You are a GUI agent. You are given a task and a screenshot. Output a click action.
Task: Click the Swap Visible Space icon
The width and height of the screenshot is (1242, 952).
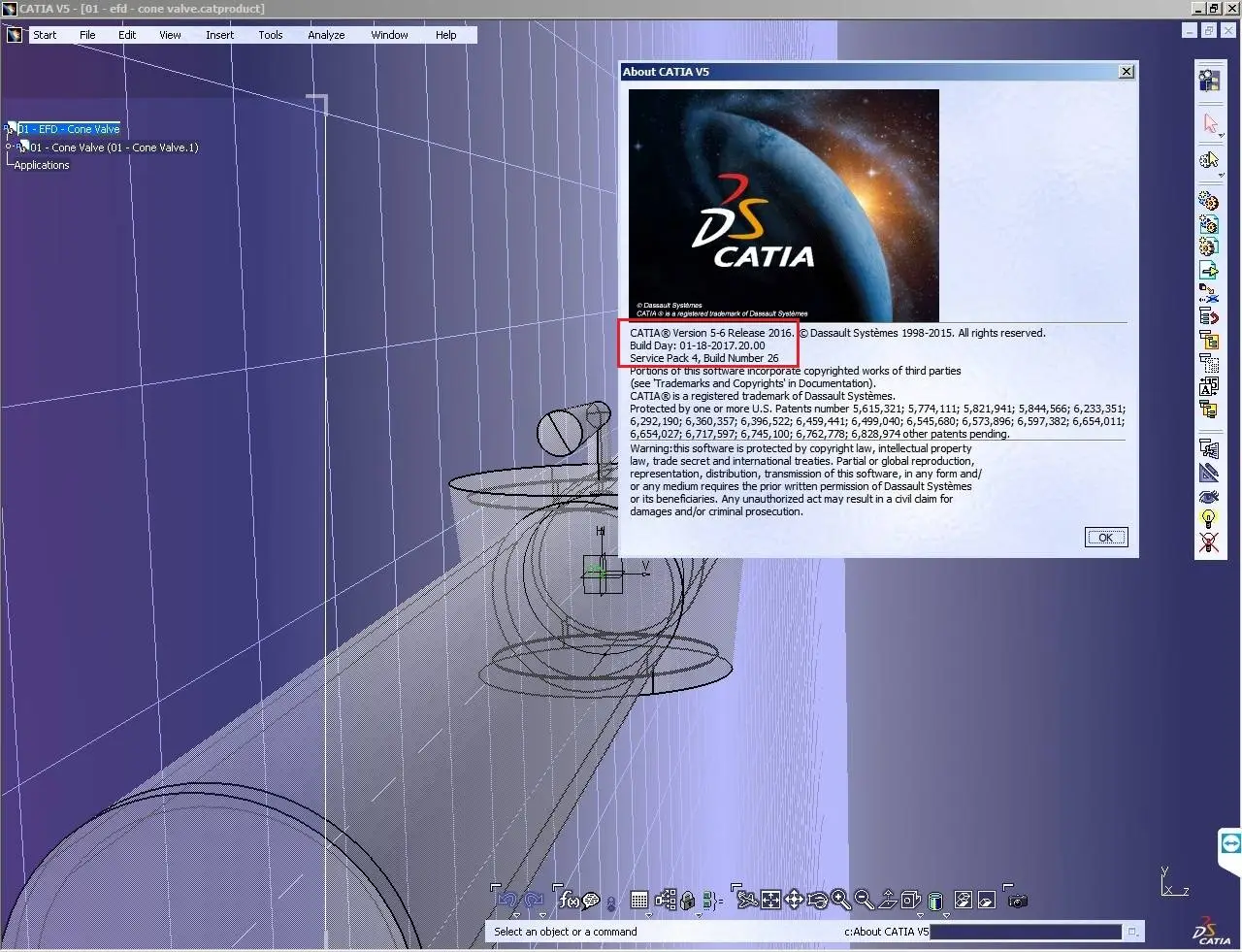point(986,901)
